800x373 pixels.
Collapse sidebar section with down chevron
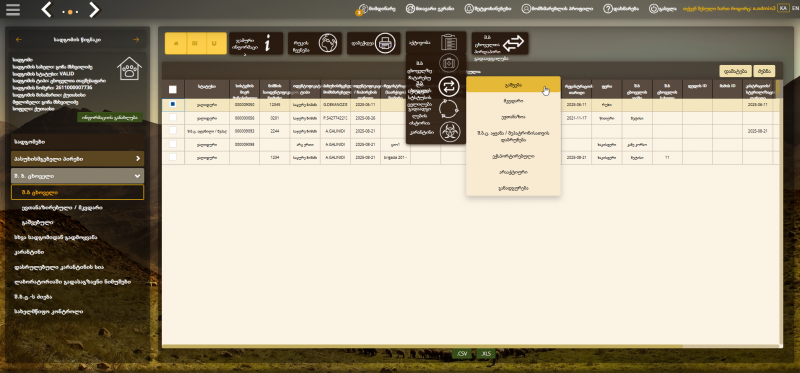[78, 176]
